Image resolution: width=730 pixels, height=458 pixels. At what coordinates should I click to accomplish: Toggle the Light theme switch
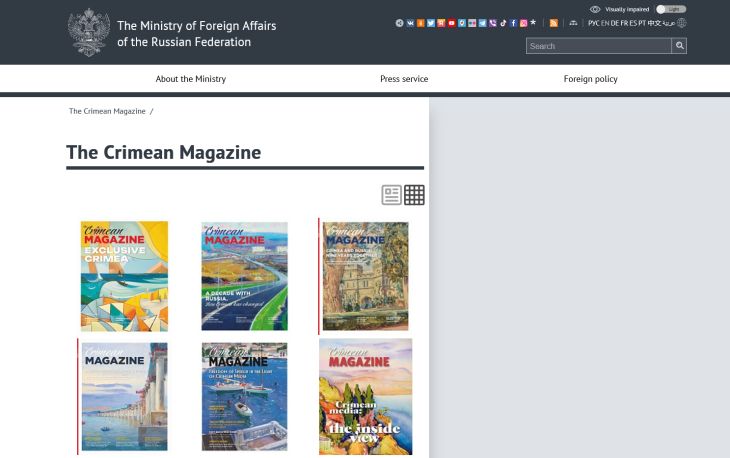pos(670,9)
